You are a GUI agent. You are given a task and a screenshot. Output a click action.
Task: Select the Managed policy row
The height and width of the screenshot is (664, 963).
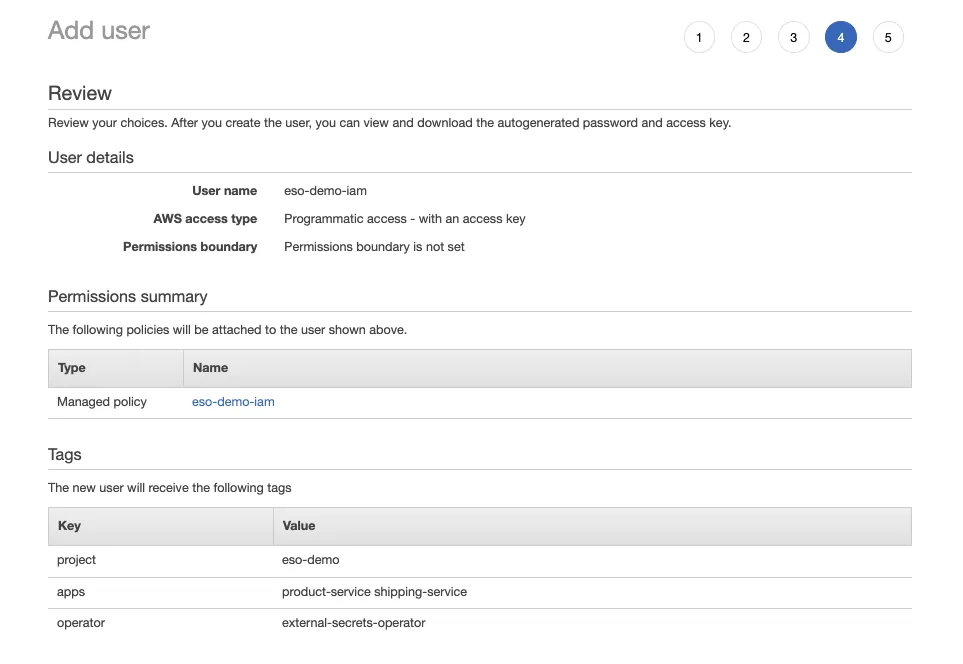pos(101,402)
